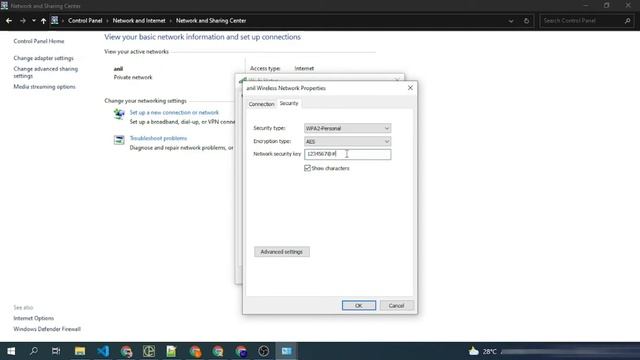Screen dimensions: 640x360
Task: Open File Explorer from taskbar
Action: [80, 351]
